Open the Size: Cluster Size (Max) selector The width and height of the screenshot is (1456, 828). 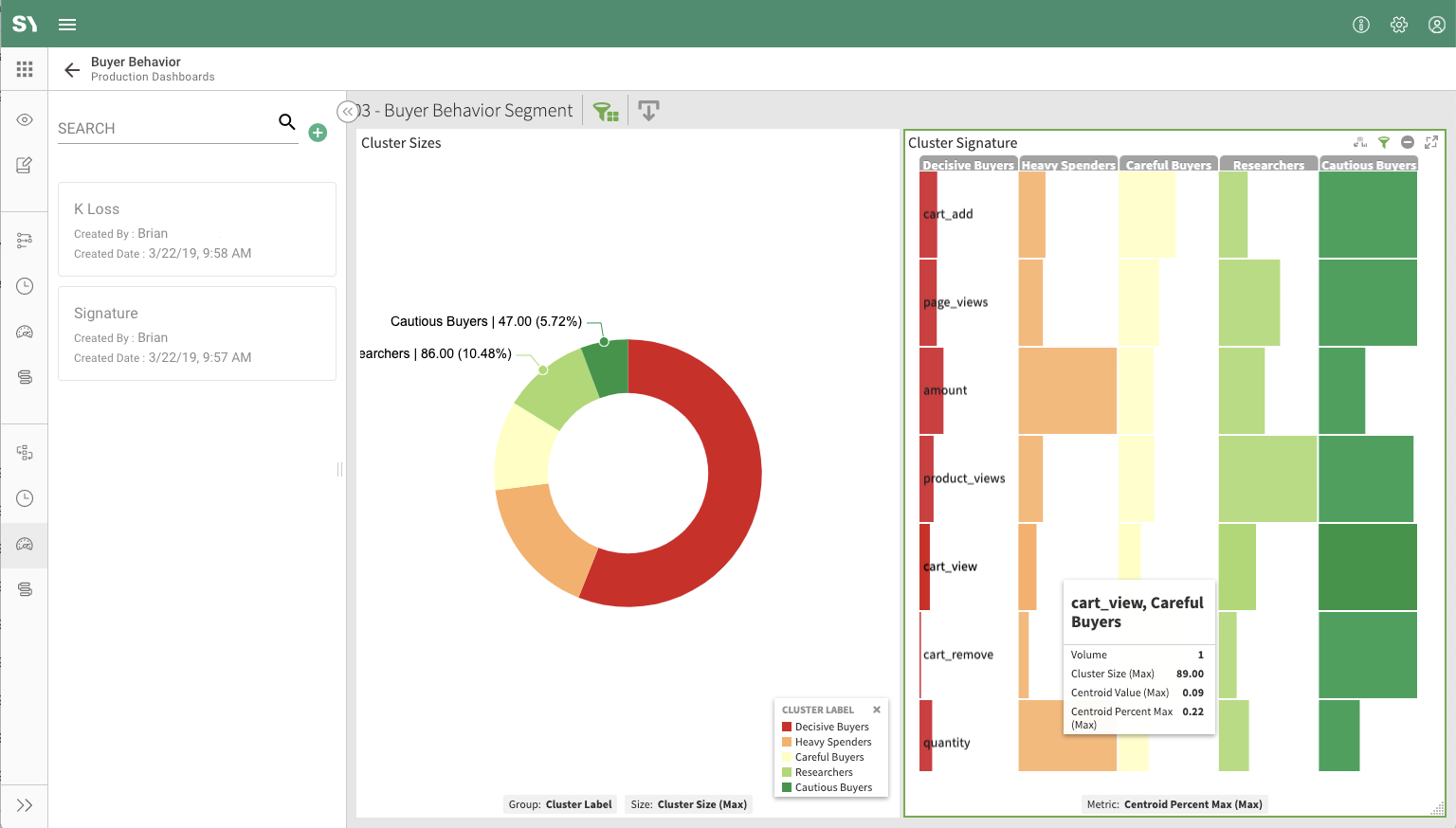[689, 804]
